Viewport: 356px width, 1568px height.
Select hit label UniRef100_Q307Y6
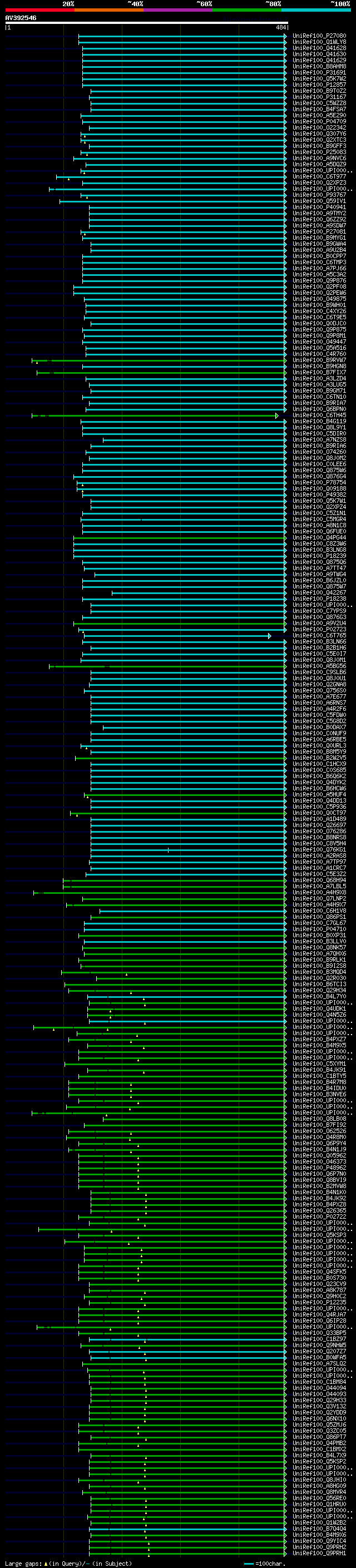[x=319, y=134]
